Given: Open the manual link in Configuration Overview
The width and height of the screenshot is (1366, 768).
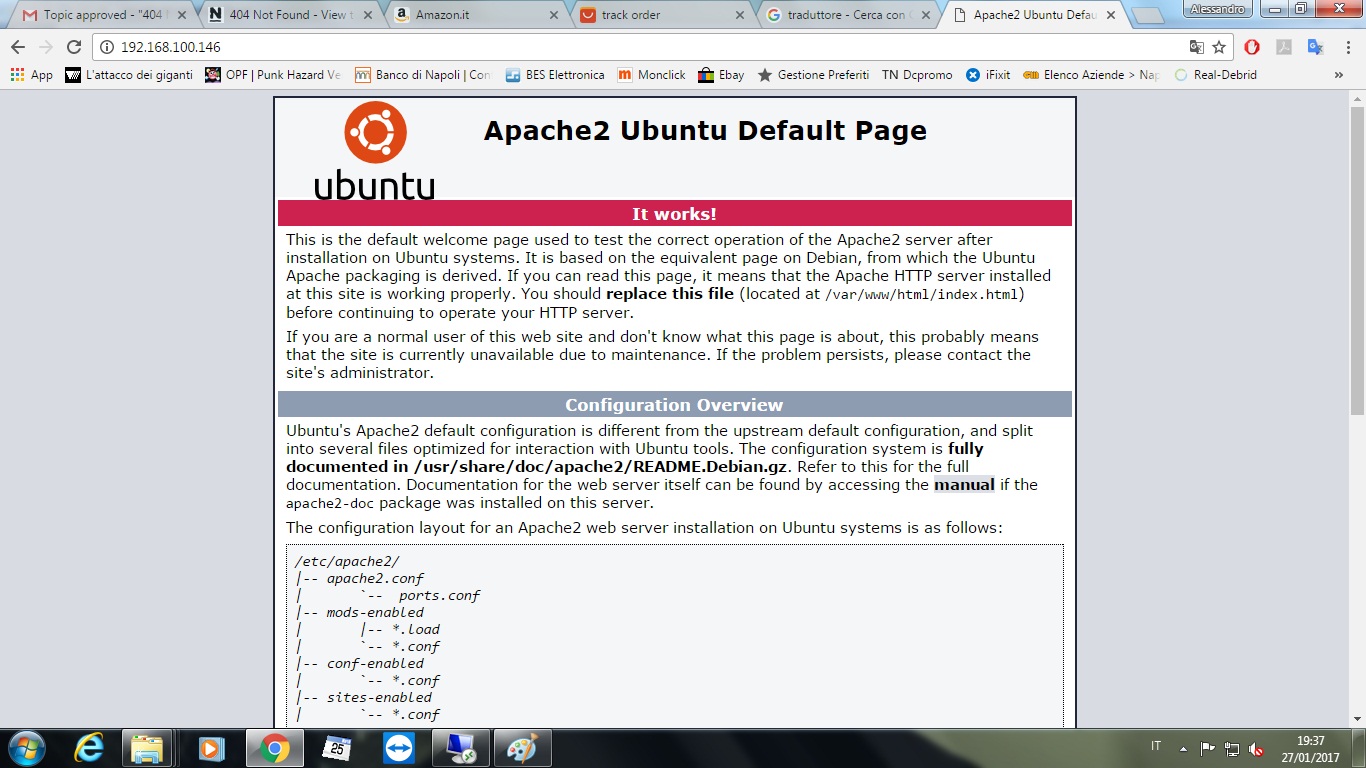Looking at the screenshot, I should [964, 485].
